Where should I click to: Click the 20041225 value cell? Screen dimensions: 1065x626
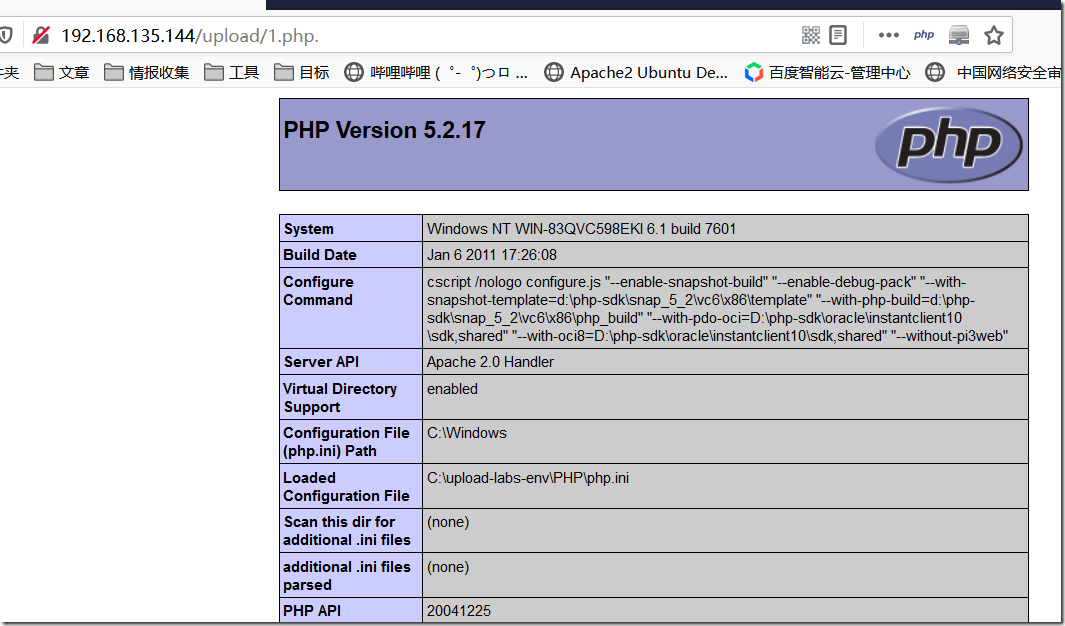click(725, 611)
